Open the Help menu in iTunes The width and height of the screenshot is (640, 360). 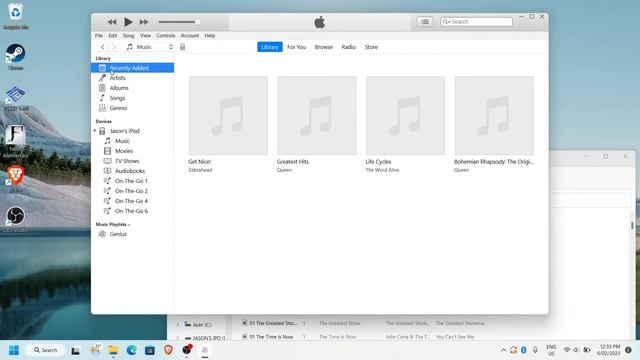pos(210,36)
